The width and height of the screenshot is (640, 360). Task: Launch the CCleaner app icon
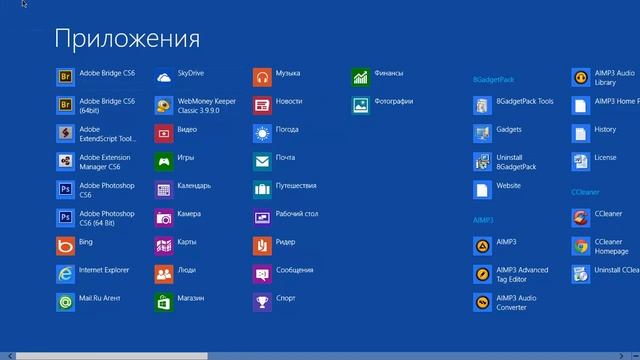pos(580,218)
